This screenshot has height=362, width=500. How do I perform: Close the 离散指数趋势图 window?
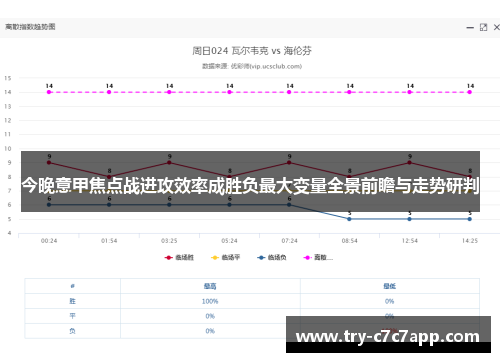496,27
